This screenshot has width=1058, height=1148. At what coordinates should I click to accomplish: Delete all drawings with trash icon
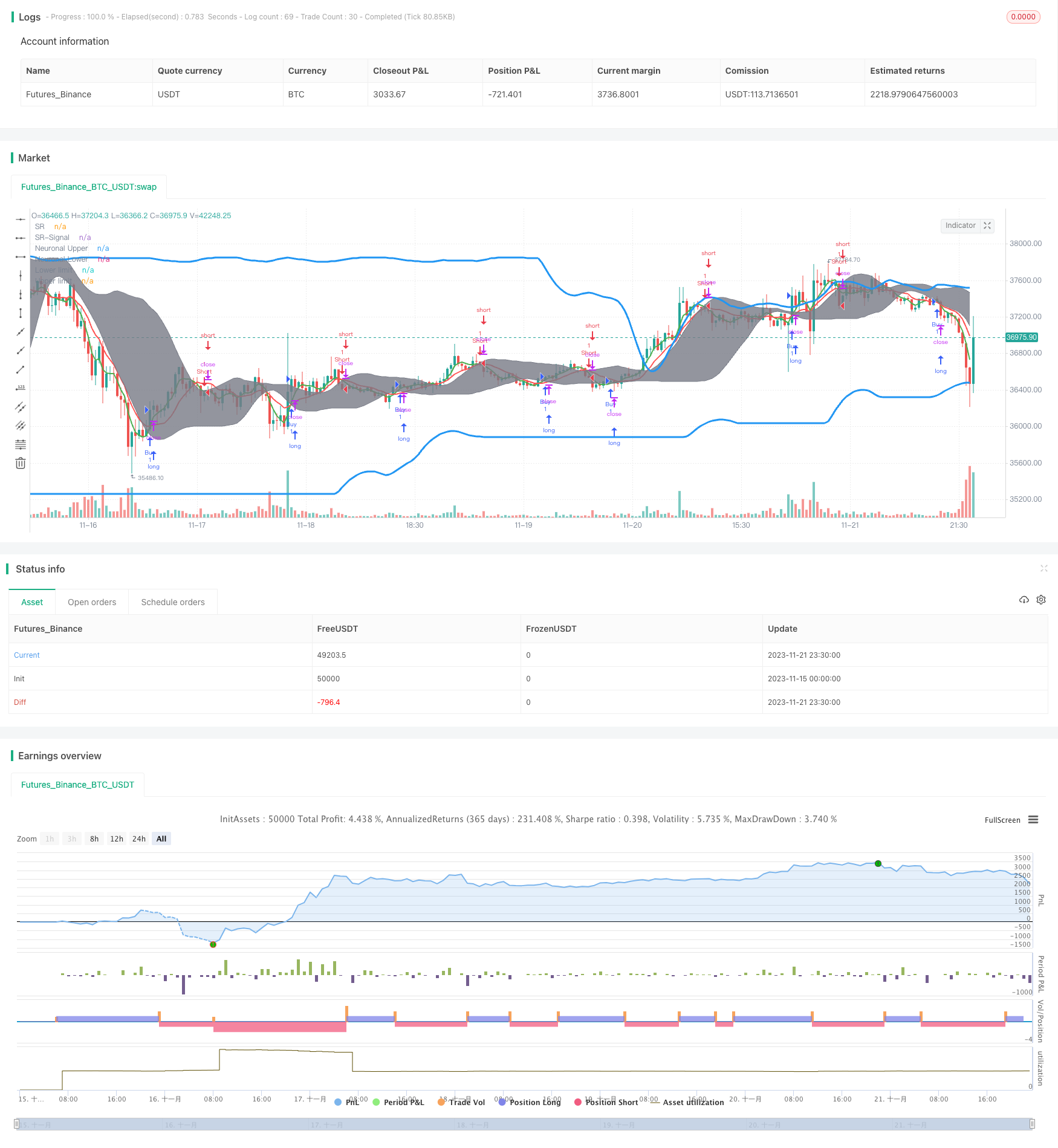21,463
